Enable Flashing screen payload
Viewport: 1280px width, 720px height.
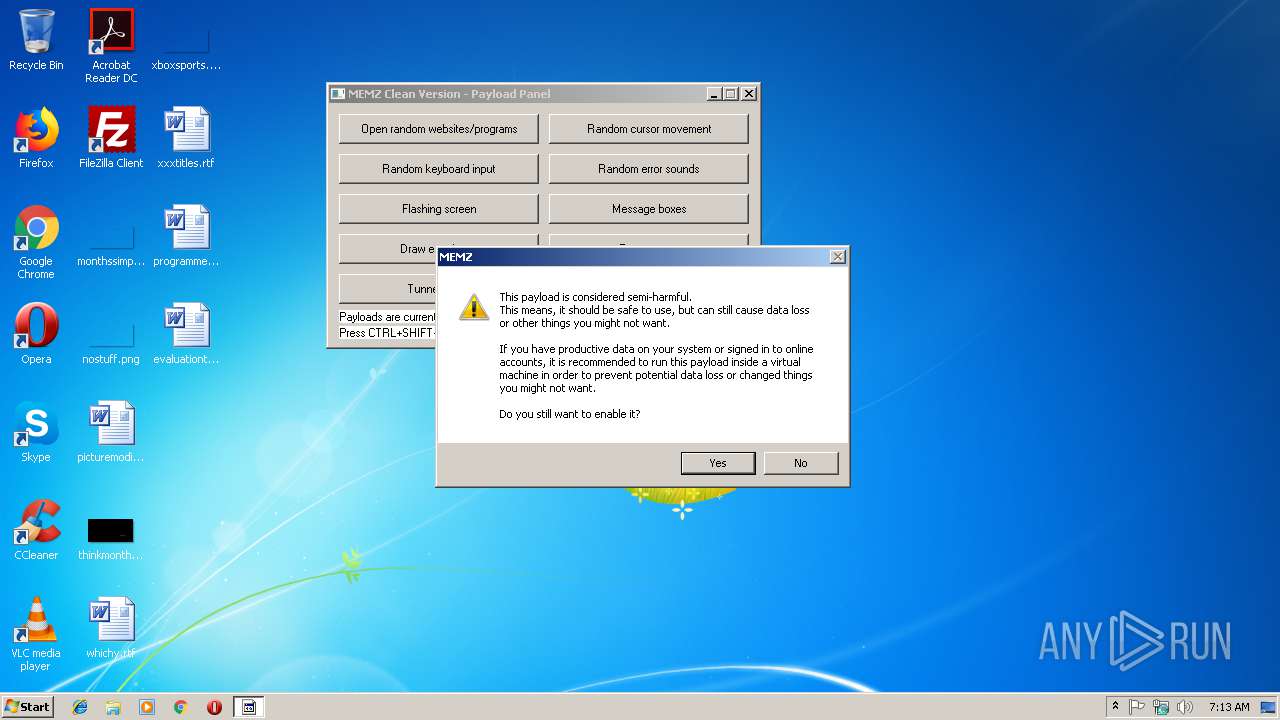[x=439, y=209]
